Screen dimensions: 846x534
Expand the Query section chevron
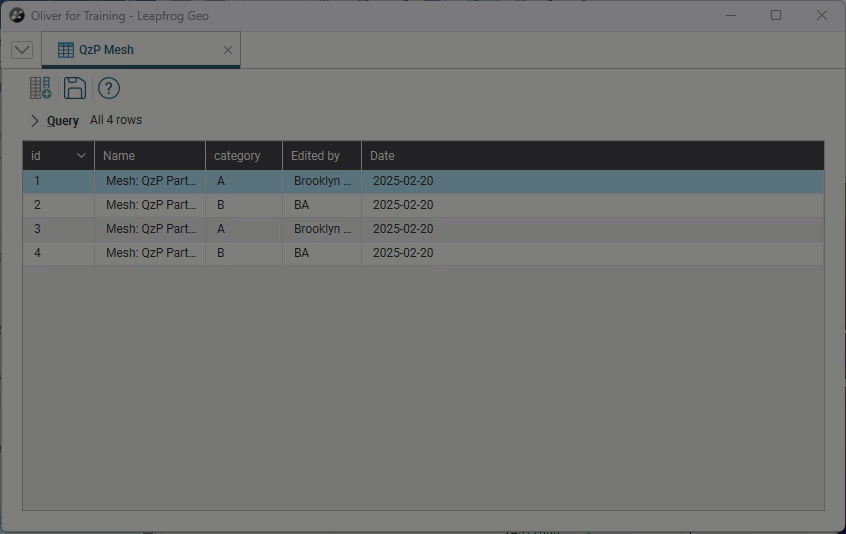coord(35,120)
